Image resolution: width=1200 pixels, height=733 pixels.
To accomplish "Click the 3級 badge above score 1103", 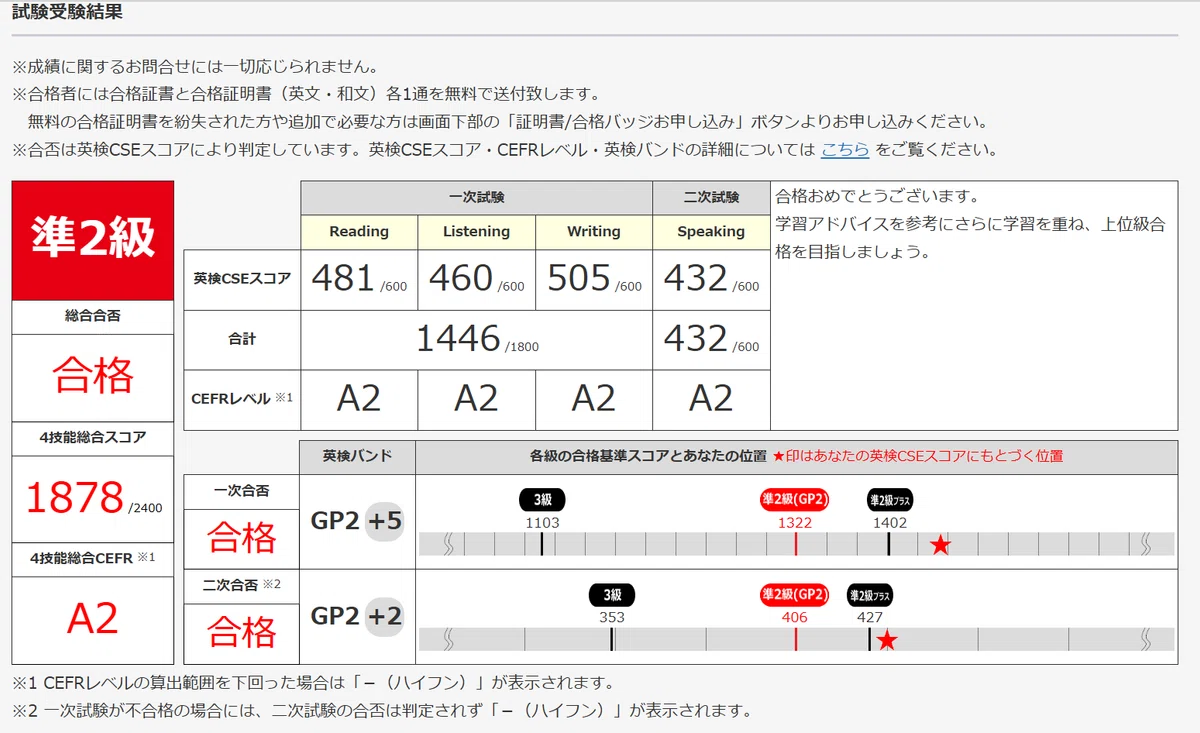I will (542, 500).
